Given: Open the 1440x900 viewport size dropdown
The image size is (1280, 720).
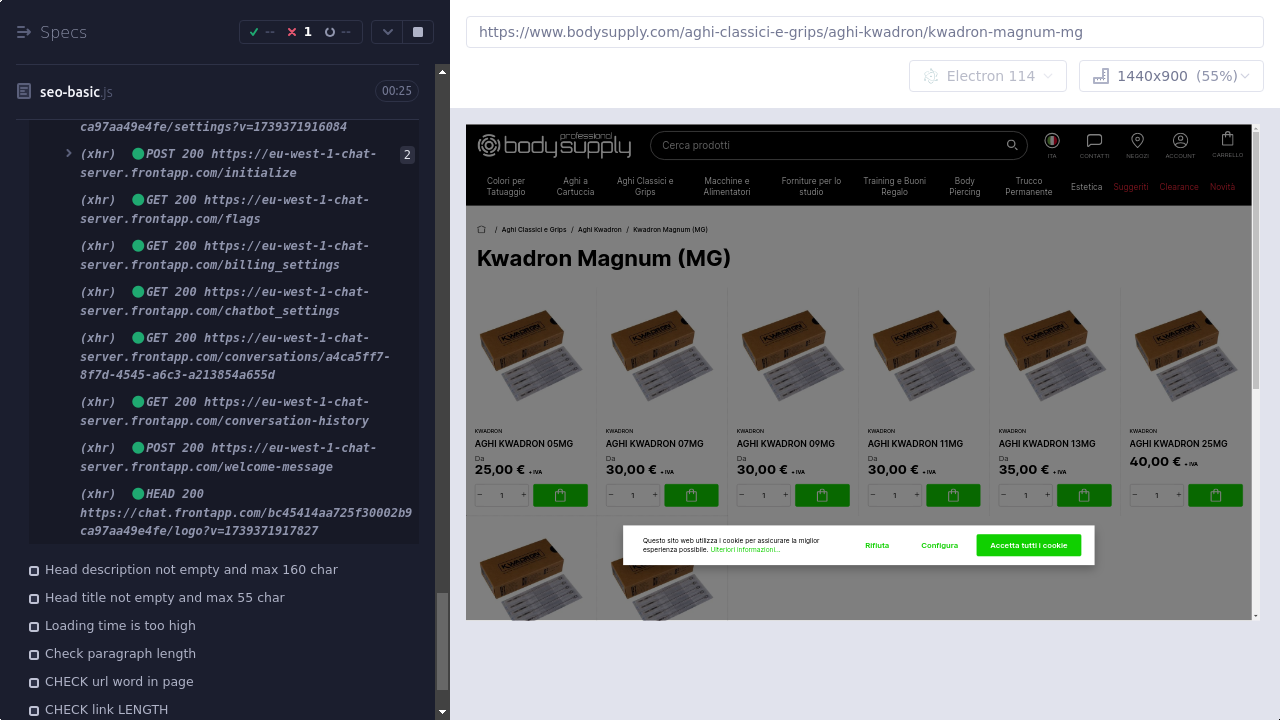Looking at the screenshot, I should [x=1171, y=76].
